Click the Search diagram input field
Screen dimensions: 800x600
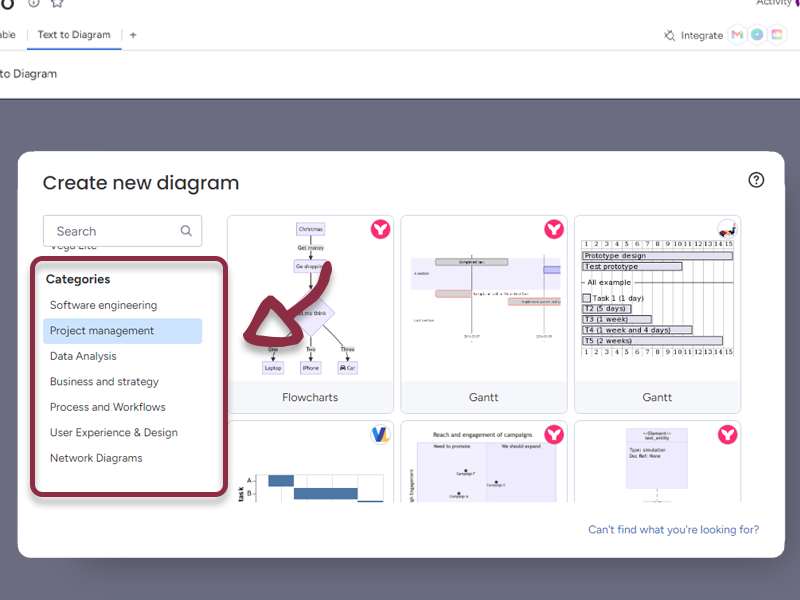110,231
